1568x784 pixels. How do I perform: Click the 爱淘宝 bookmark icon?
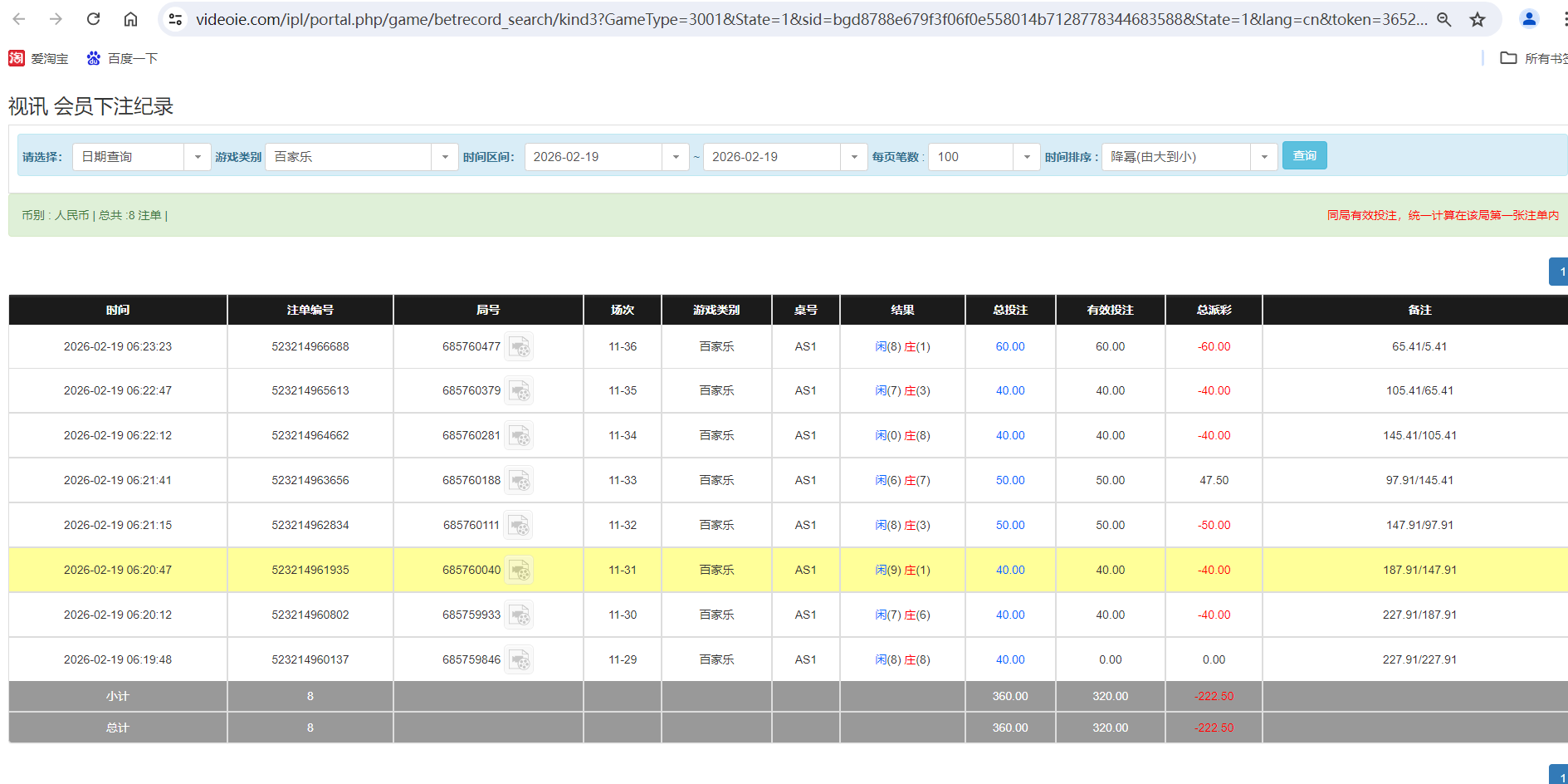(15, 58)
